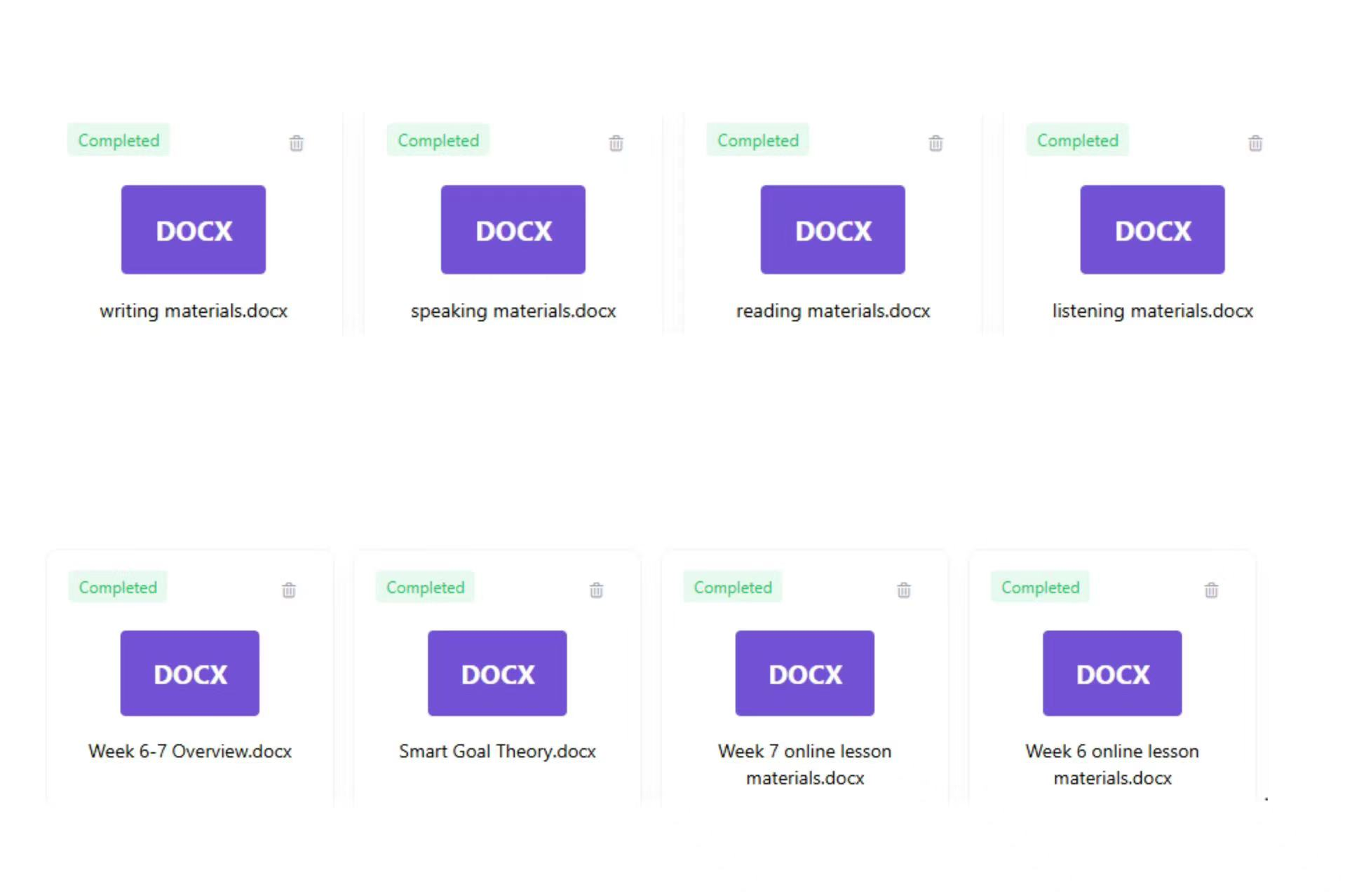
Task: Click the file name Week 6-7 Overview.docx
Action: point(190,751)
